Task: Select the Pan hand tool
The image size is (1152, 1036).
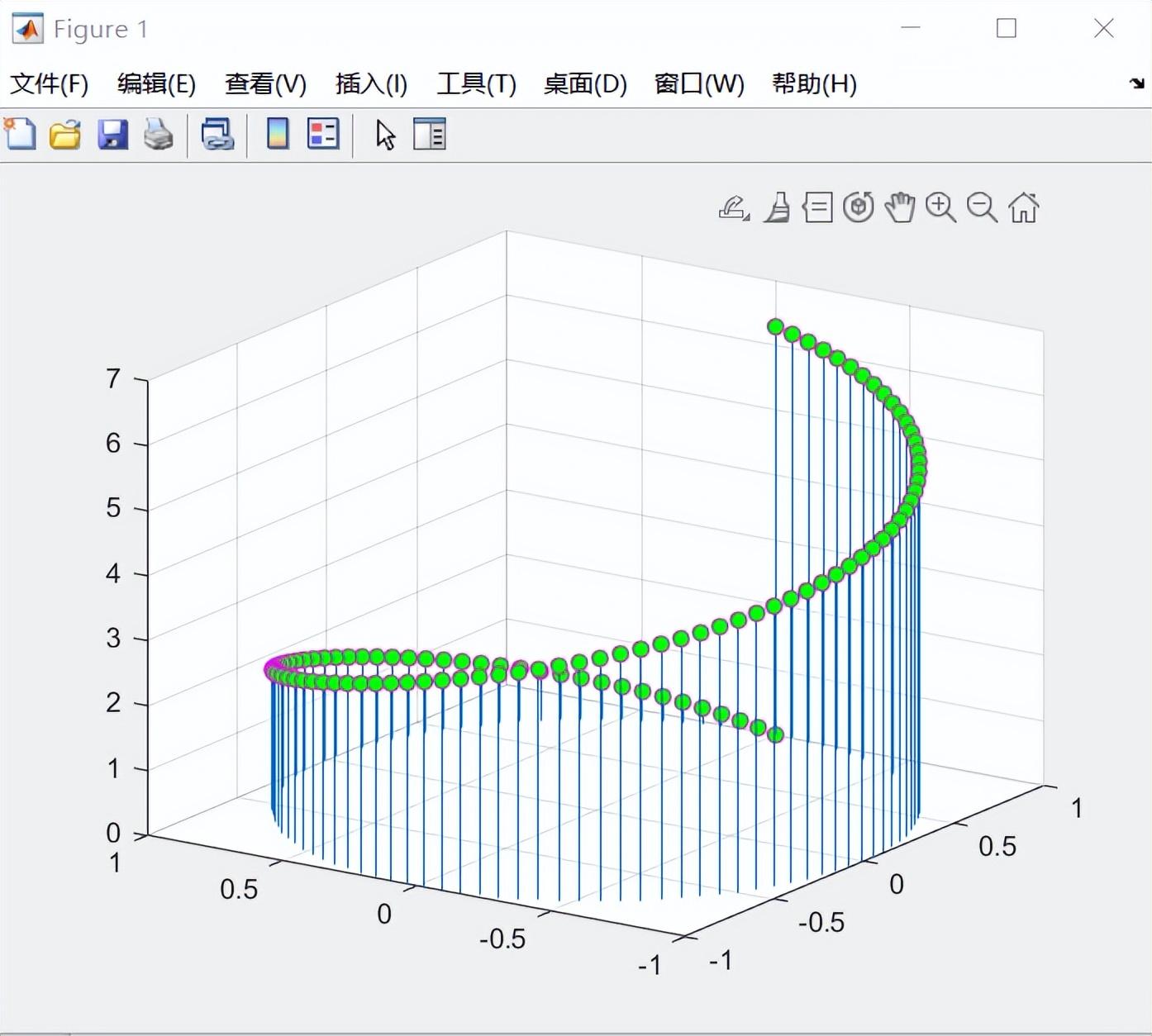Action: [900, 207]
